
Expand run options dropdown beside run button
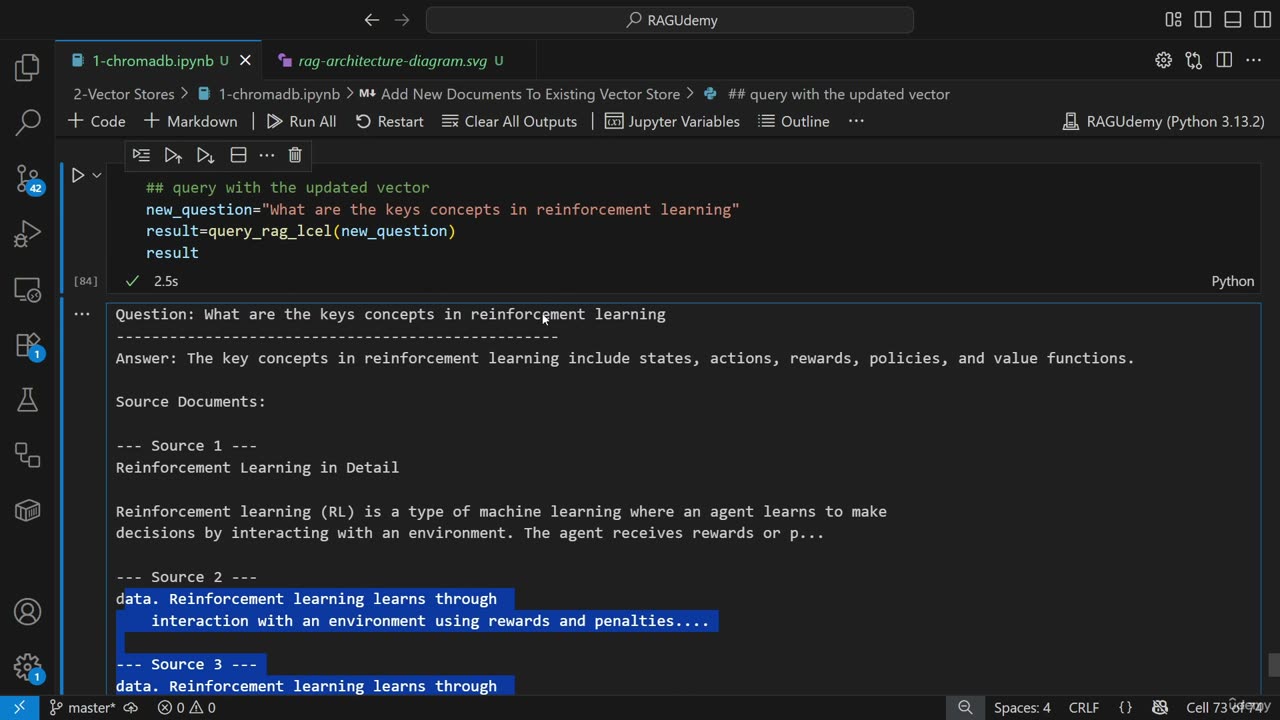pos(97,175)
